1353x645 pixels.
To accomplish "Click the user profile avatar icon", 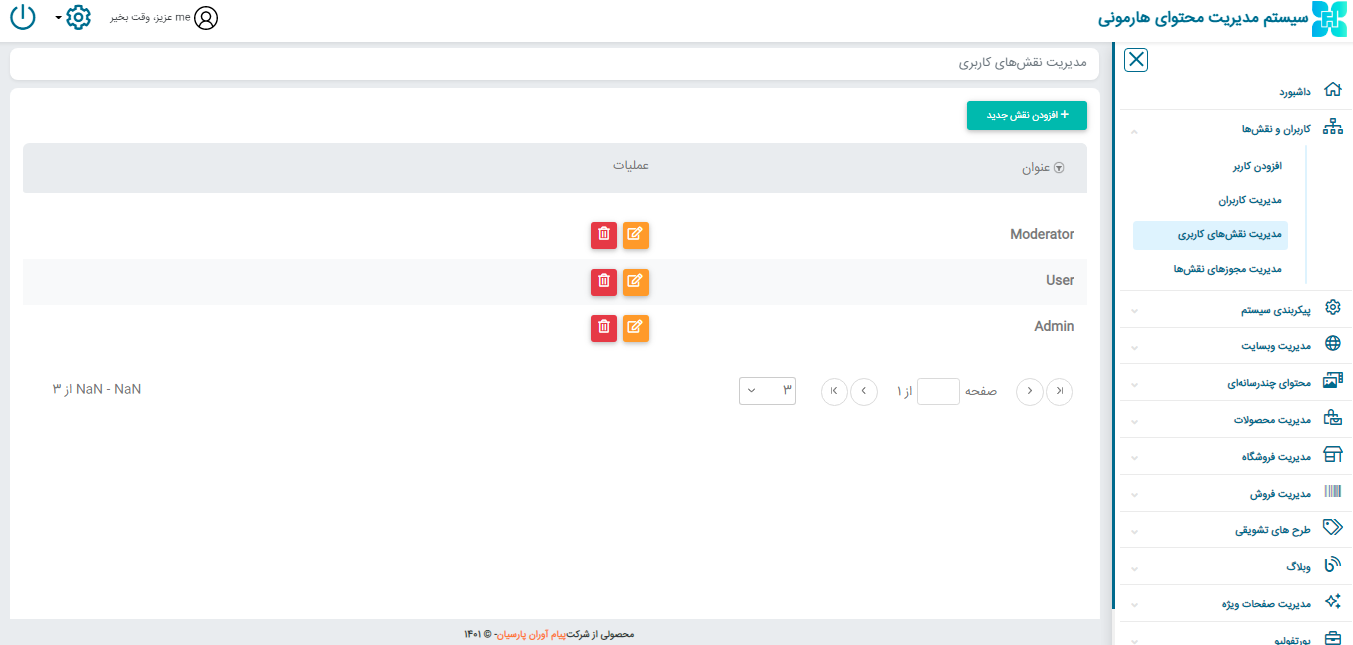I will (205, 18).
